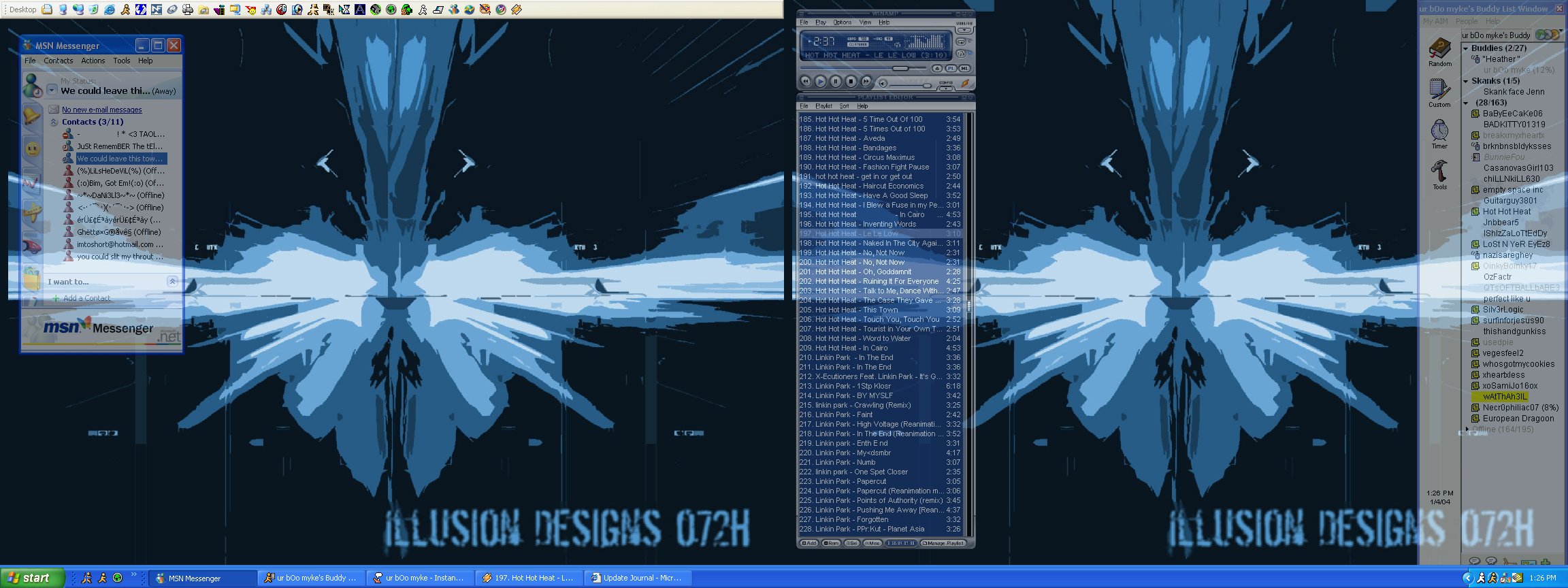Click the Windows start button
The width and height of the screenshot is (1568, 588).
32,578
